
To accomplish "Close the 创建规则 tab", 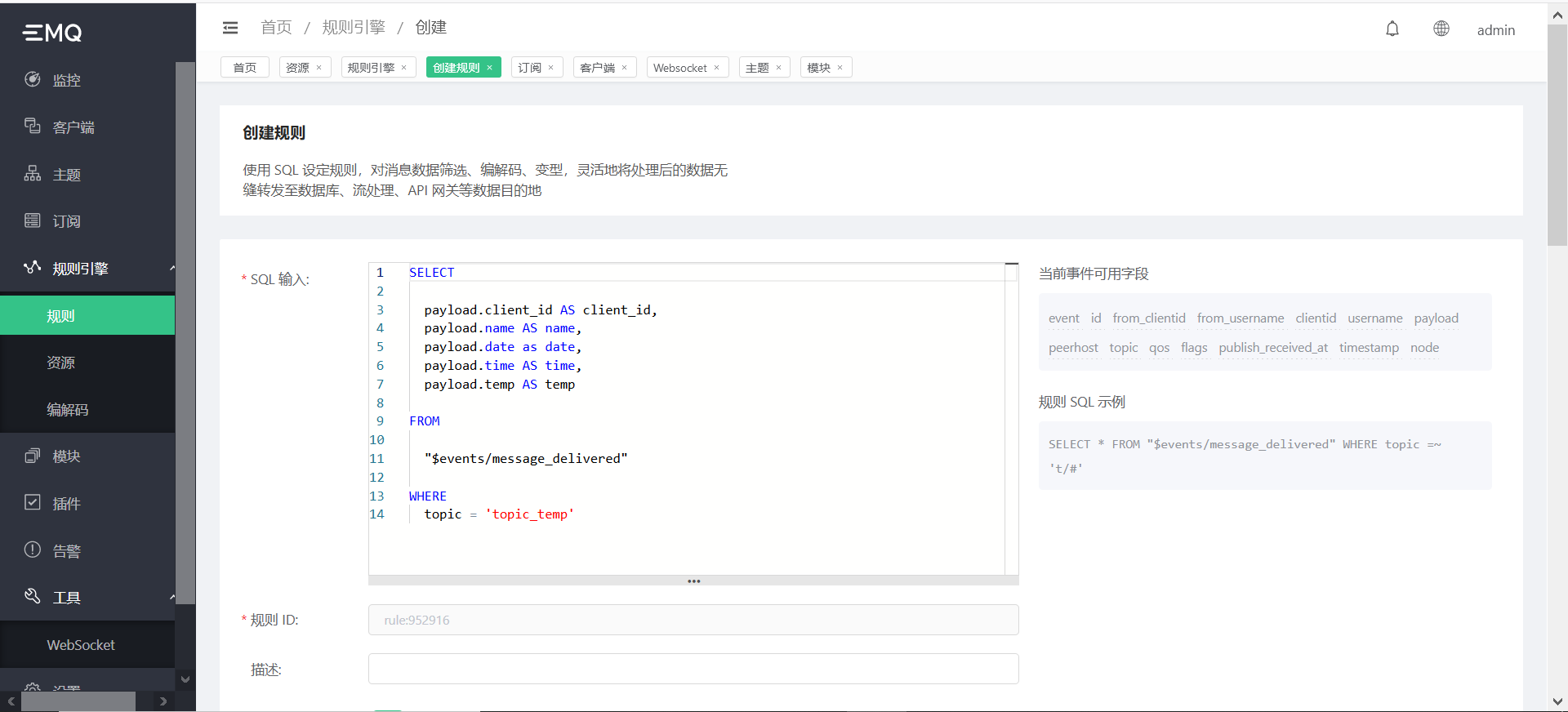I will 489,68.
